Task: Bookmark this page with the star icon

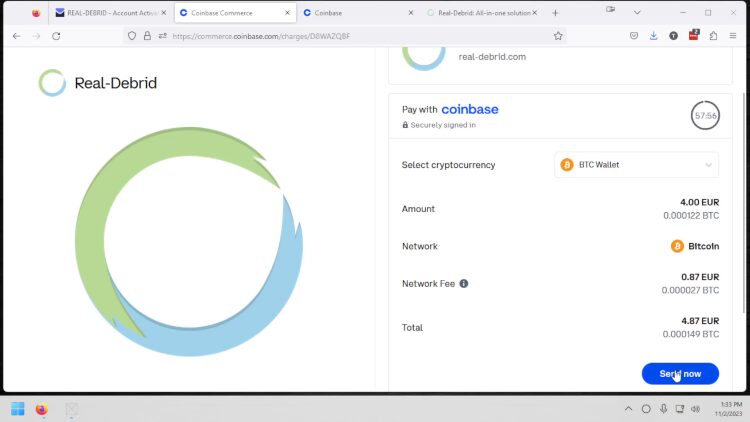Action: click(558, 36)
